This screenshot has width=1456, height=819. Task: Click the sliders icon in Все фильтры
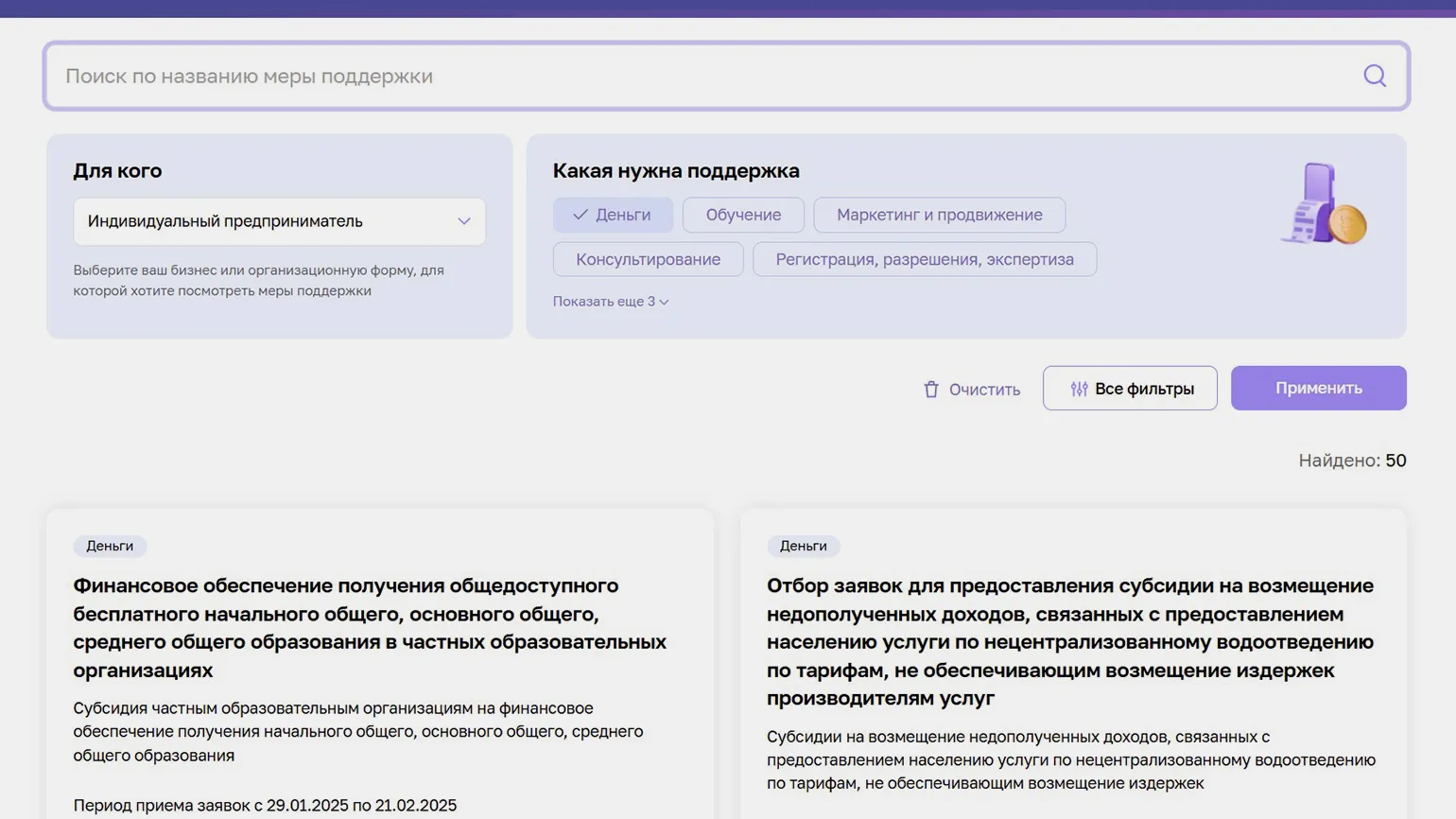pyautogui.click(x=1079, y=389)
